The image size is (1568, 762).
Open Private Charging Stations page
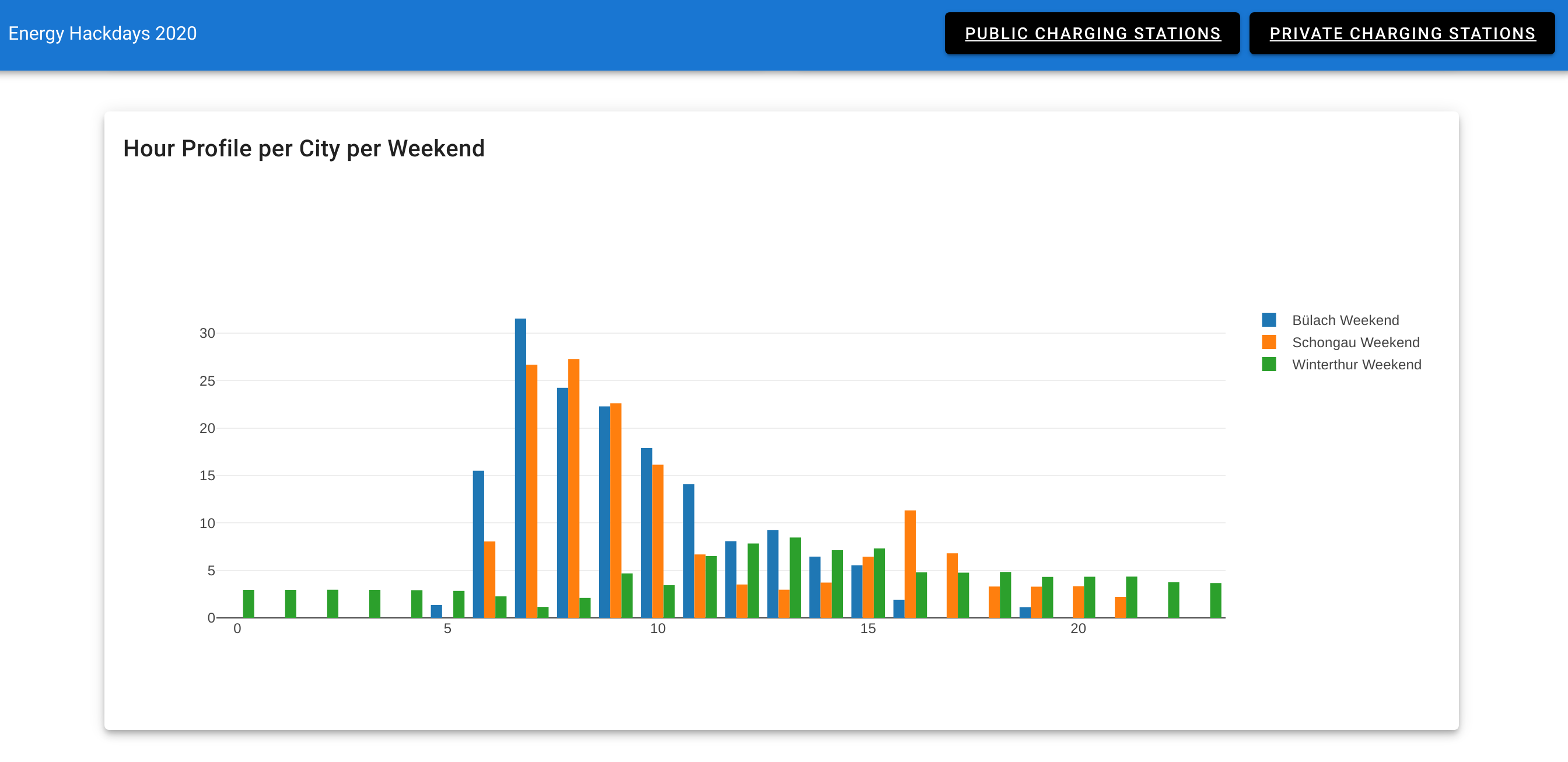(x=1402, y=33)
